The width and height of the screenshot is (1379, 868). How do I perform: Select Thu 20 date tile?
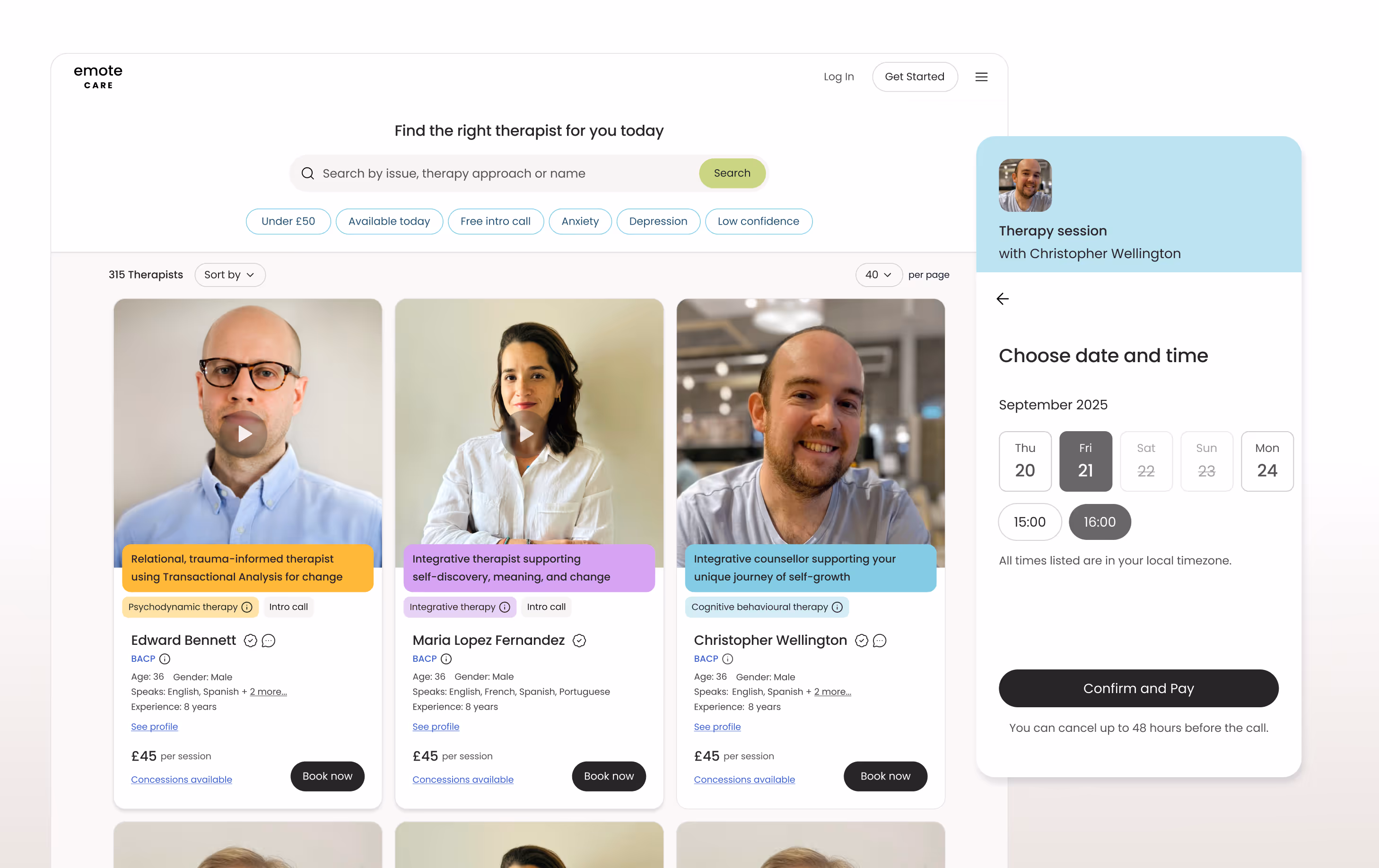click(1025, 461)
